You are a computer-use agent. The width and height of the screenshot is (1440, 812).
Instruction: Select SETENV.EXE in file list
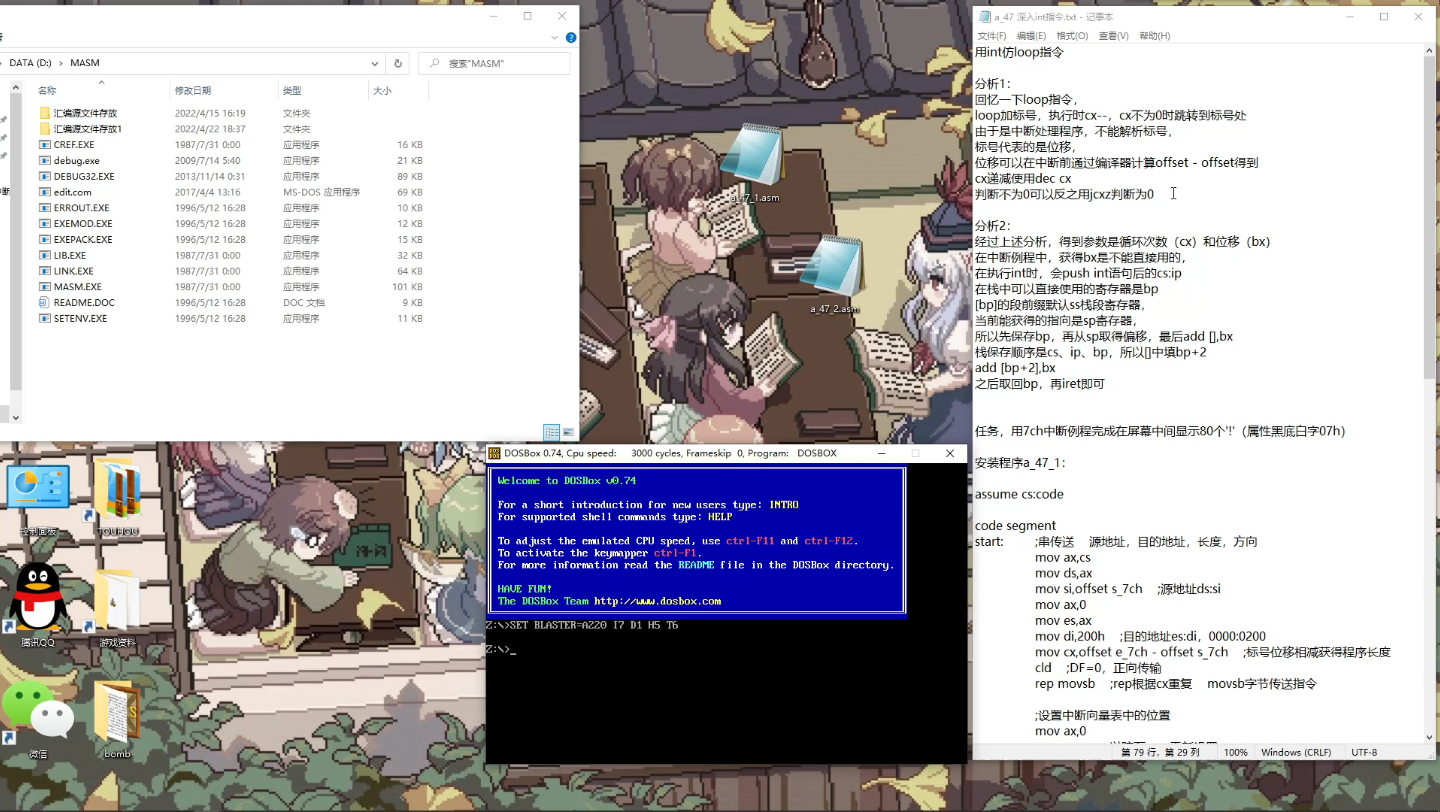(x=231, y=318)
